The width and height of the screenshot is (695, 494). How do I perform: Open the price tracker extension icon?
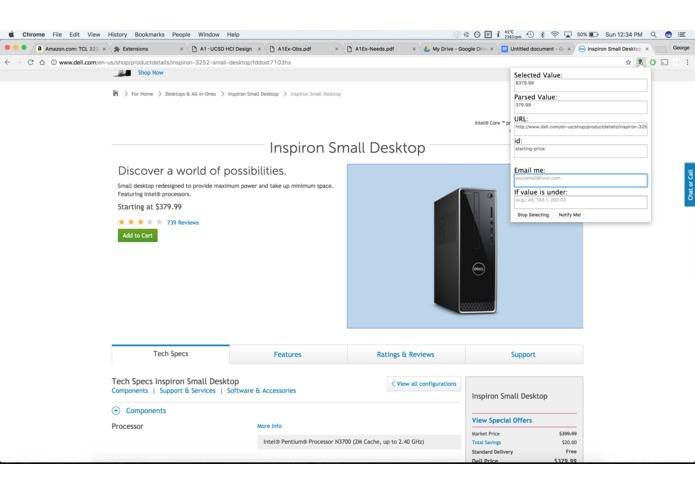click(x=640, y=62)
